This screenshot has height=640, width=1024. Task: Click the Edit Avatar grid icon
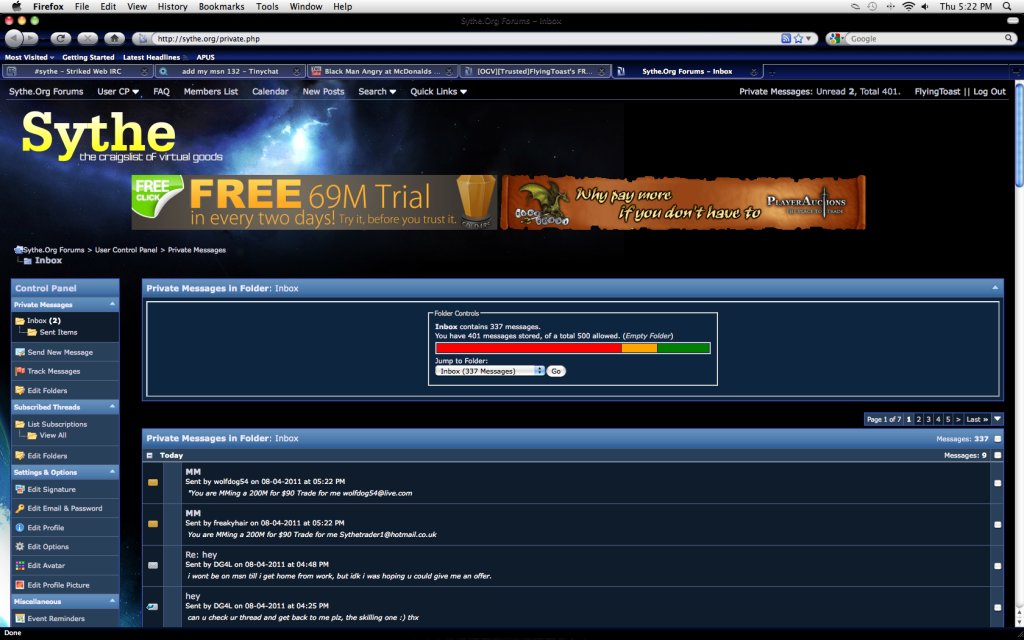(x=20, y=566)
